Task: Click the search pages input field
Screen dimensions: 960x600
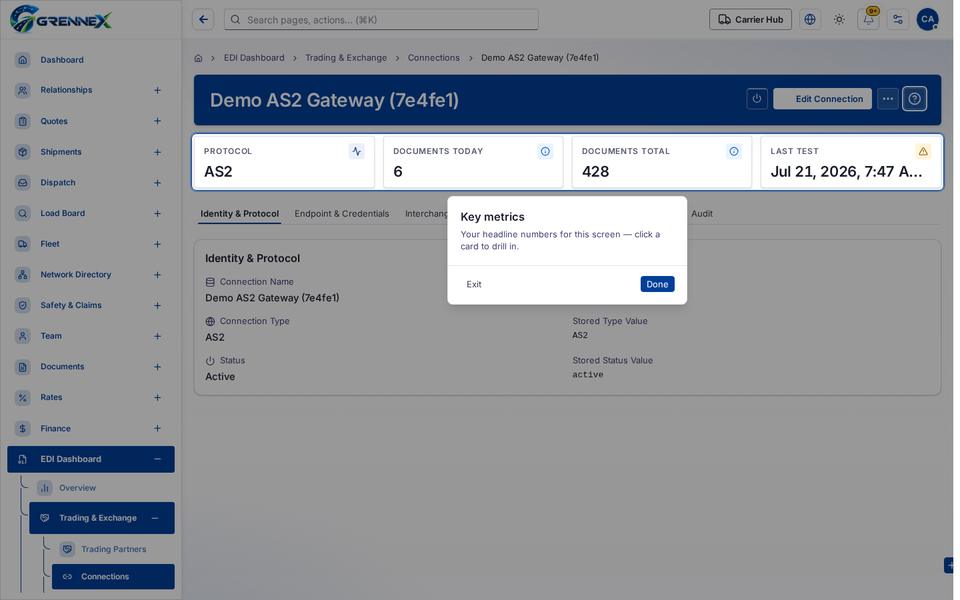Action: (381, 20)
